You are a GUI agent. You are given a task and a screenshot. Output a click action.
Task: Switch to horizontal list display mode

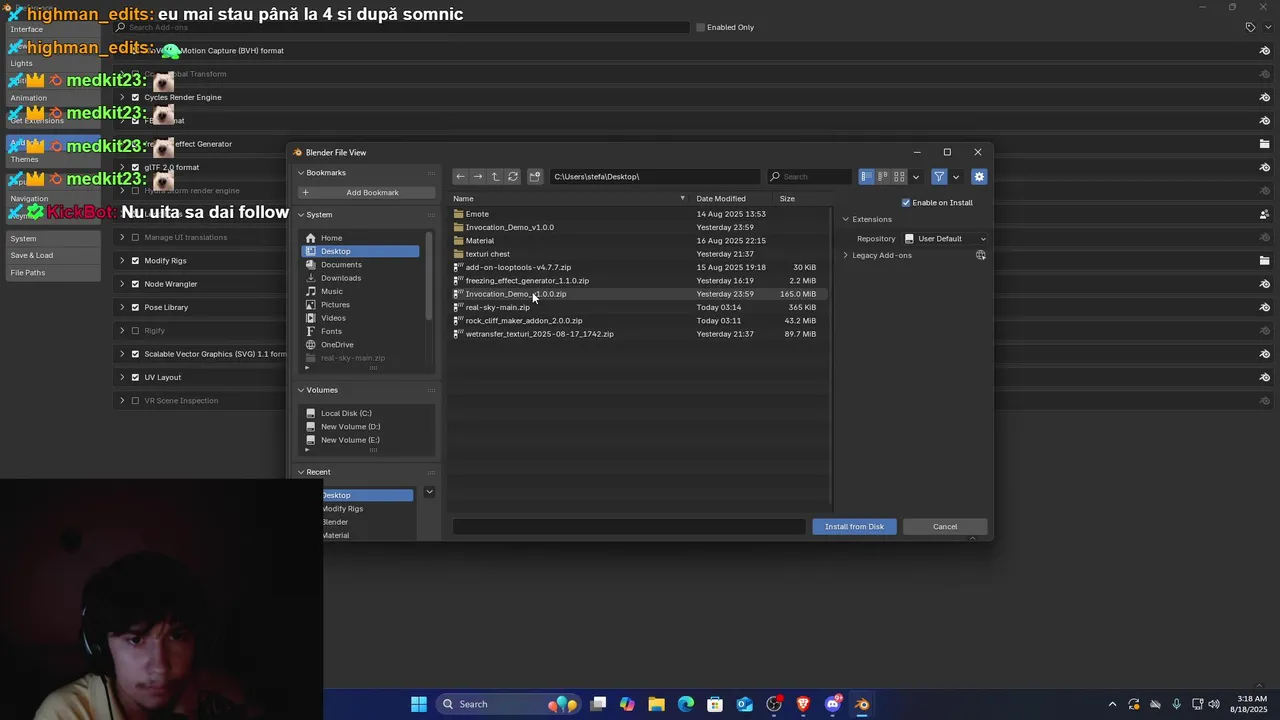click(x=883, y=176)
